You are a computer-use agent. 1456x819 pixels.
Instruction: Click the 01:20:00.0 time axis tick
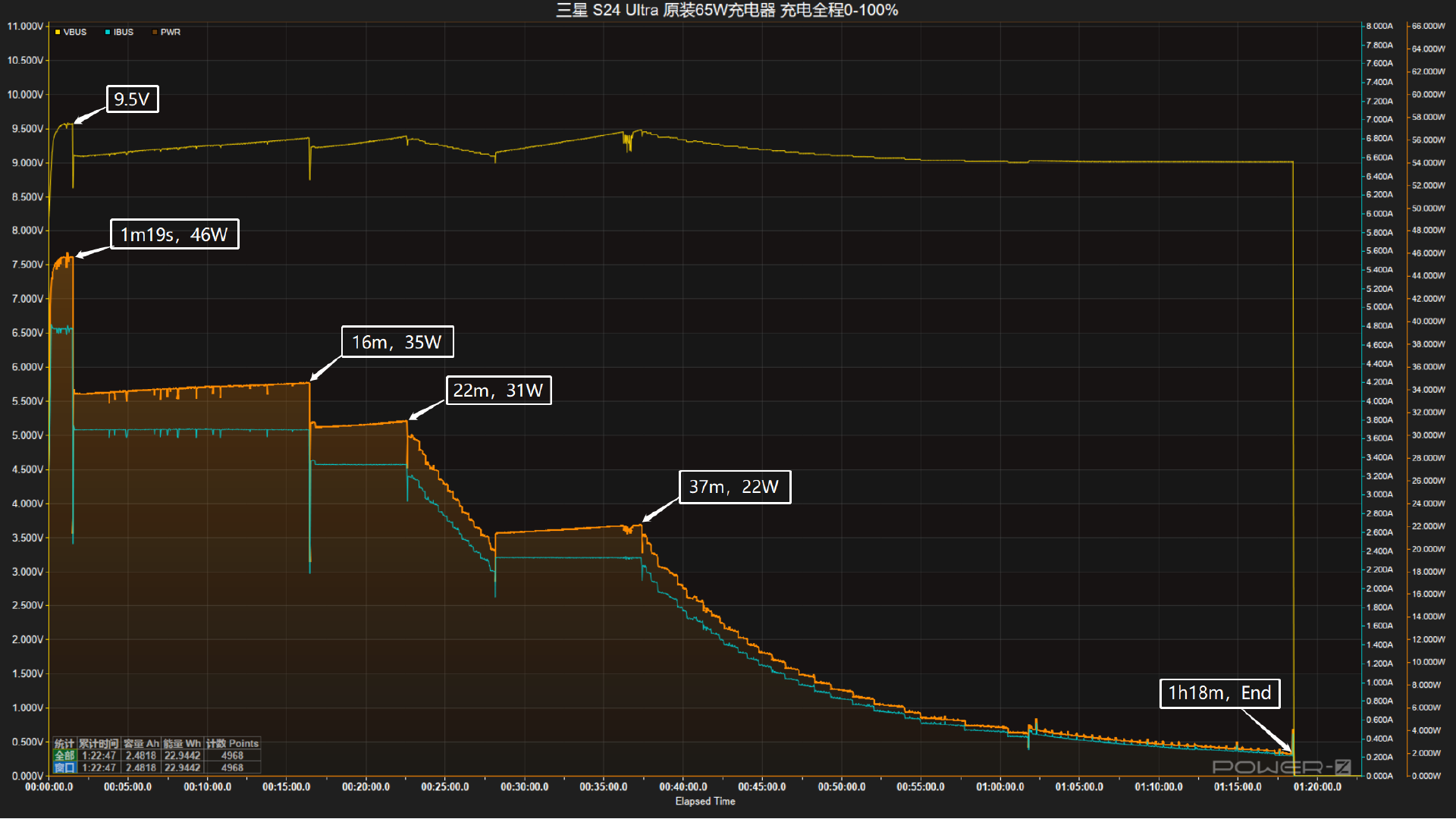(x=1317, y=787)
